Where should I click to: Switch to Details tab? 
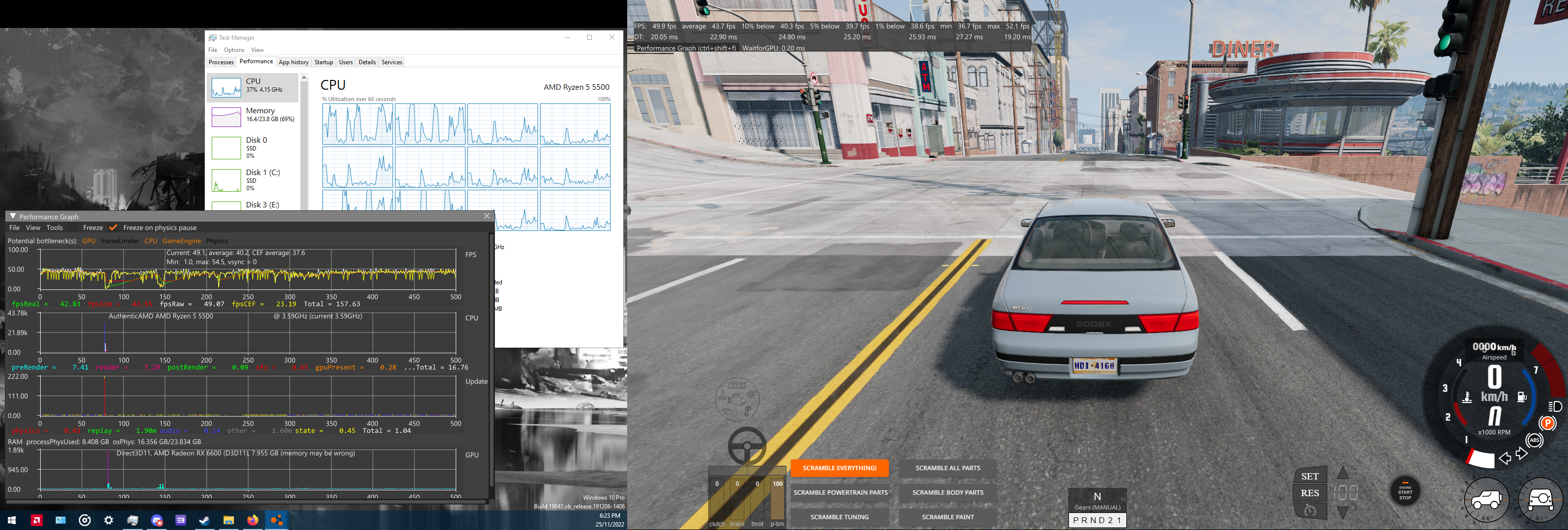367,62
